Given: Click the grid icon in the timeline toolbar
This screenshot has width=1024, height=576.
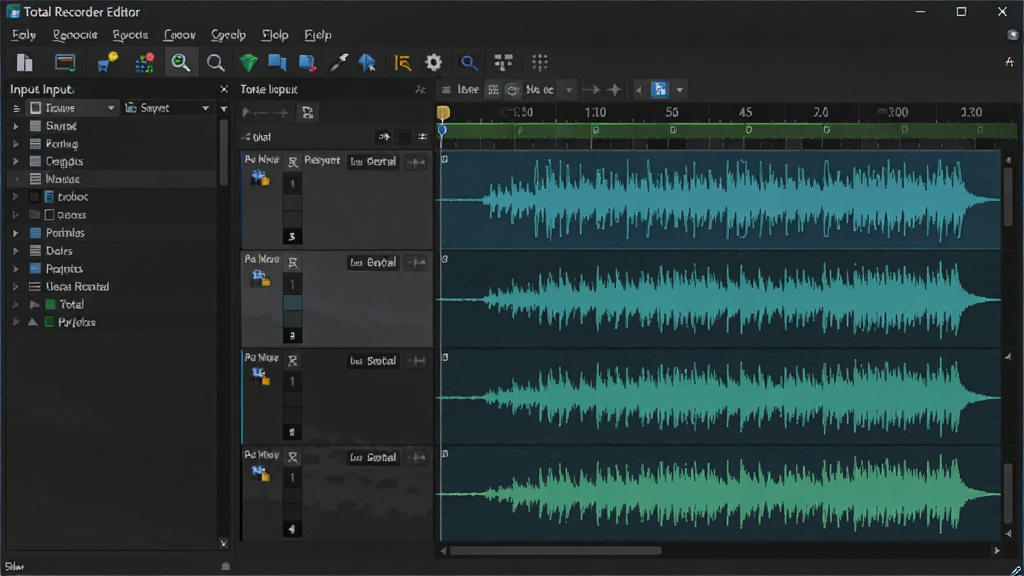Looking at the screenshot, I should [493, 89].
